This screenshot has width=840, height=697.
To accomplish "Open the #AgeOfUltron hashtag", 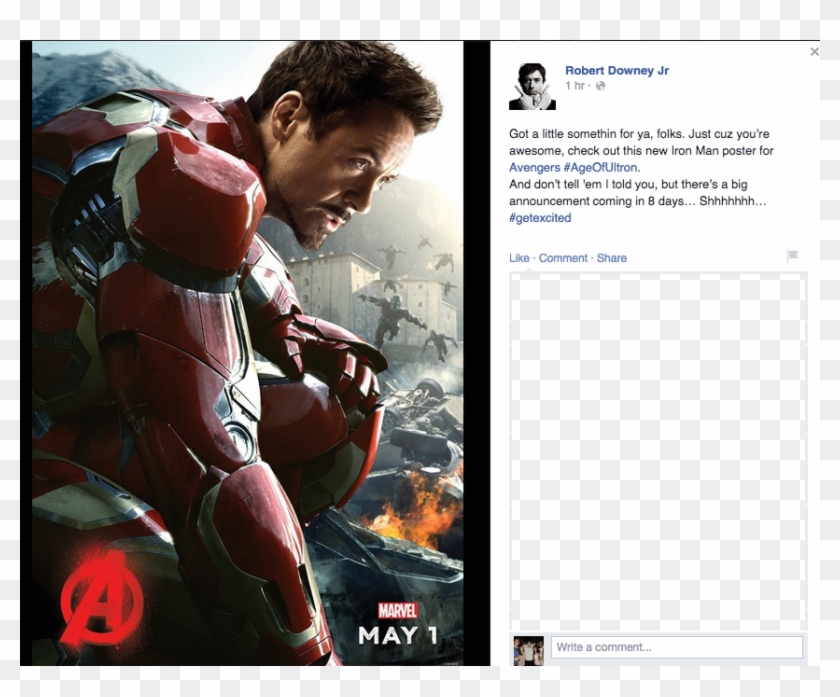I will tap(600, 167).
